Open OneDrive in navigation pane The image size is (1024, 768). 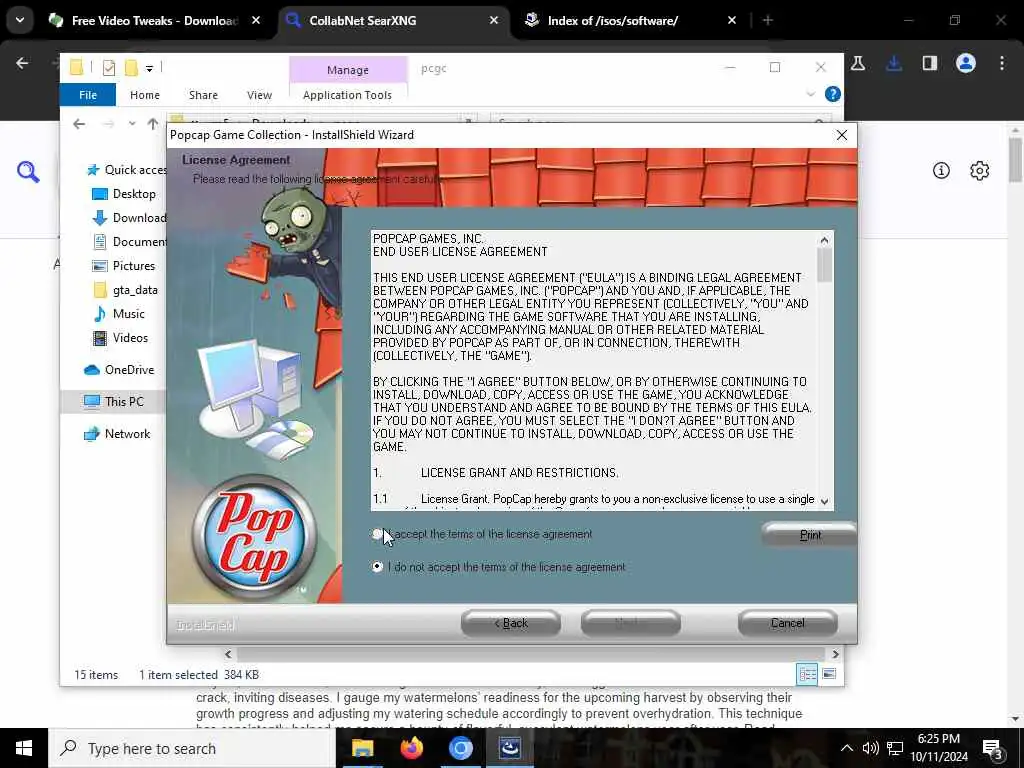coord(120,370)
